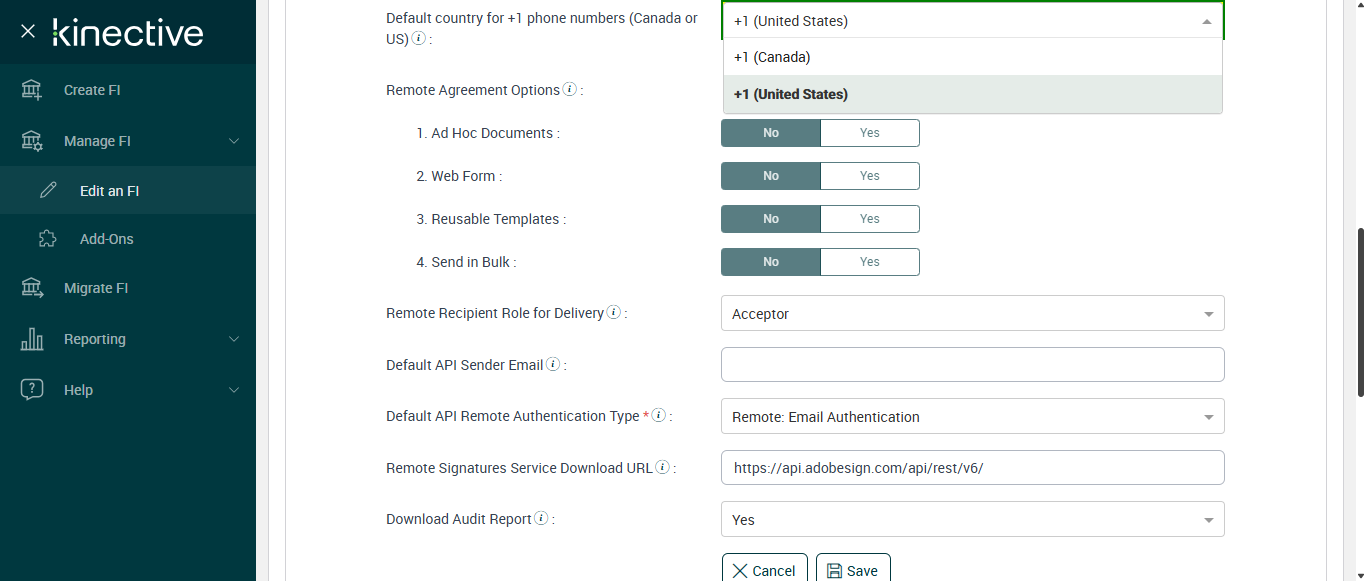This screenshot has width=1366, height=581.
Task: Close the sidebar with the X icon
Action: pyautogui.click(x=28, y=32)
